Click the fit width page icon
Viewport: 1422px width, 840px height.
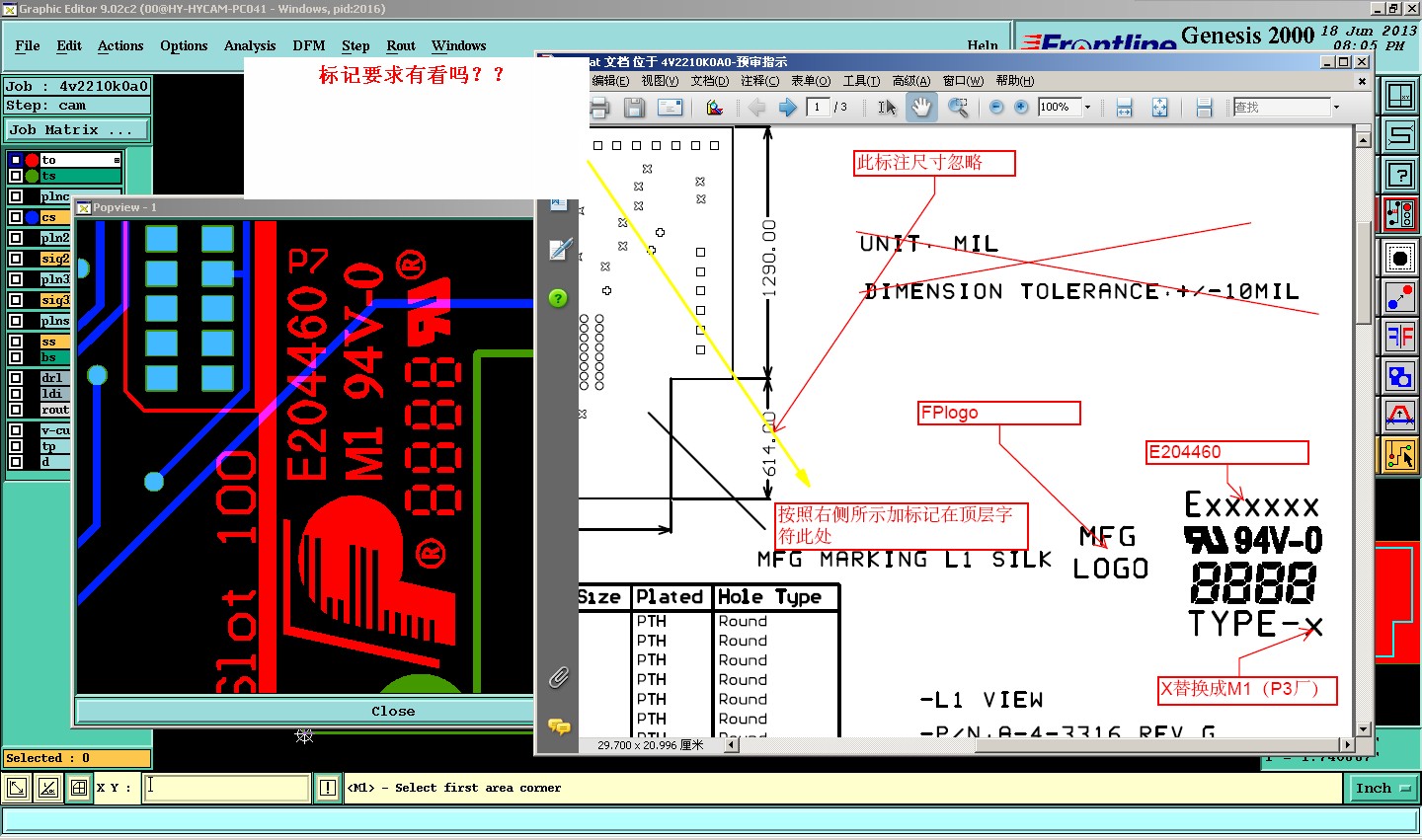pyautogui.click(x=1124, y=108)
